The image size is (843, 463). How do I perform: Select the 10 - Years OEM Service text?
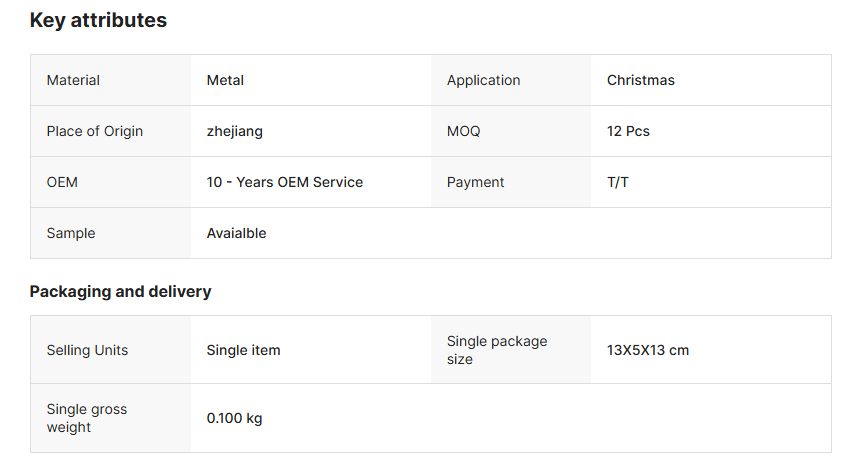point(284,182)
